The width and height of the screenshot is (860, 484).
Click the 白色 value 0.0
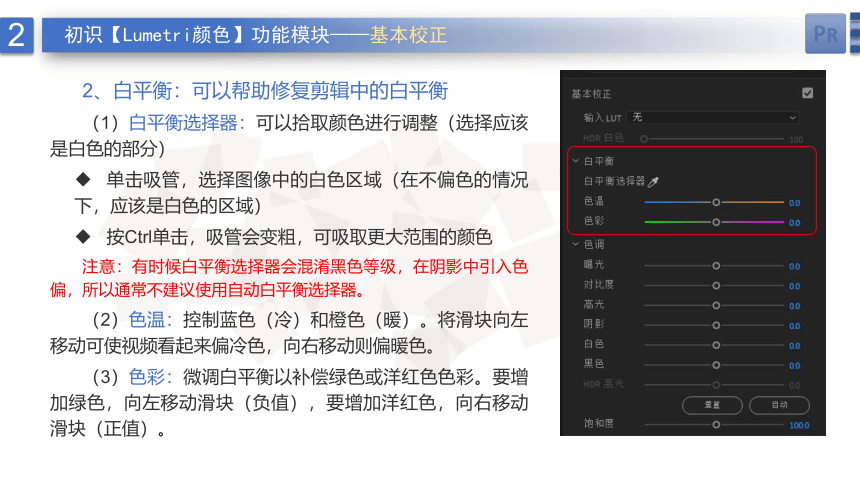click(x=794, y=346)
